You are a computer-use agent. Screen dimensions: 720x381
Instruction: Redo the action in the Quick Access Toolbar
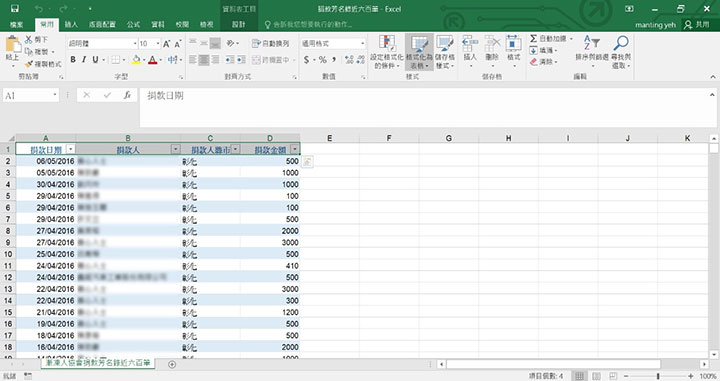coord(63,9)
